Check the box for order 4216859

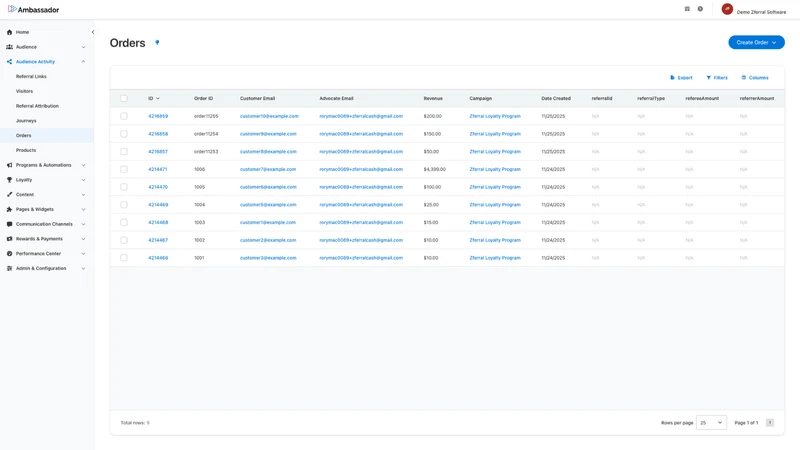(x=124, y=116)
